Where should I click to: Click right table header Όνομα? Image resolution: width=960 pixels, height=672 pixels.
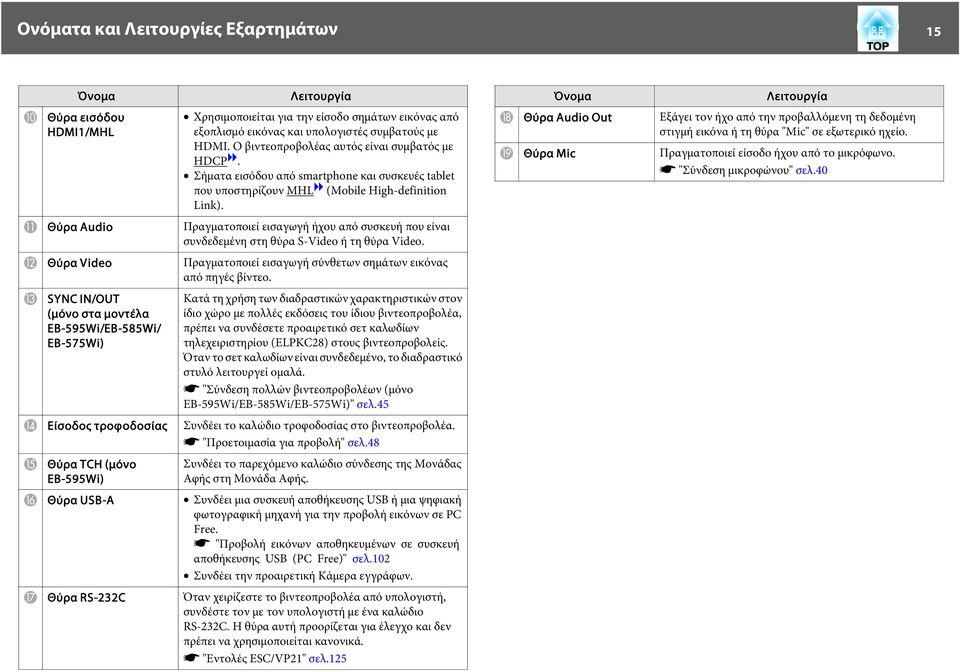coord(572,96)
